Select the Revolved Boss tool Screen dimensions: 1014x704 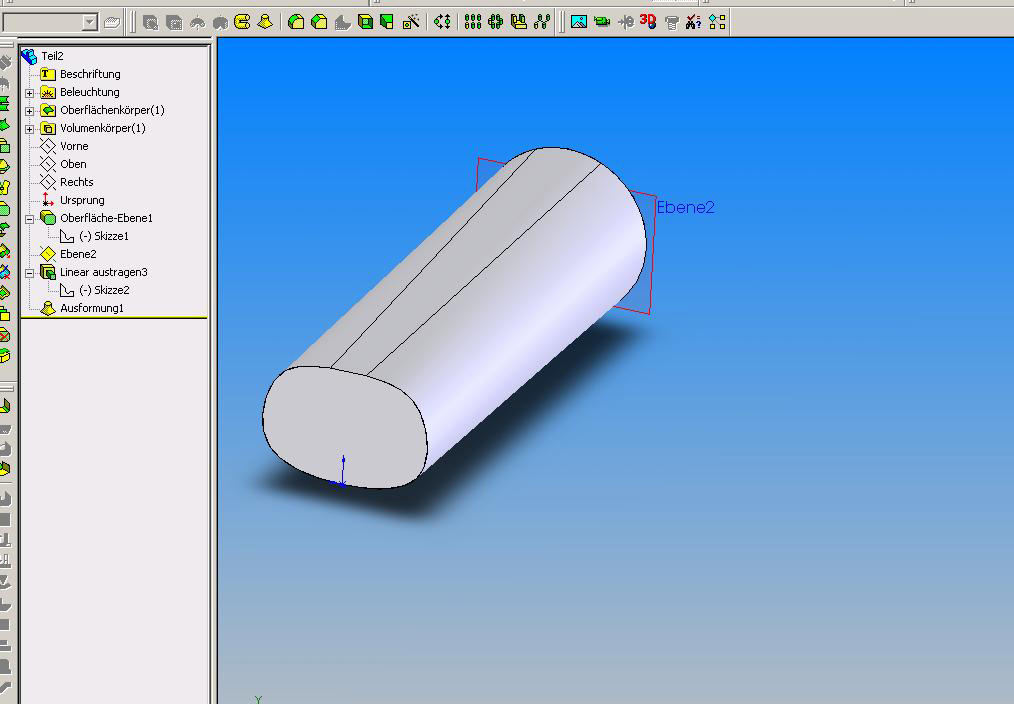coord(197,23)
